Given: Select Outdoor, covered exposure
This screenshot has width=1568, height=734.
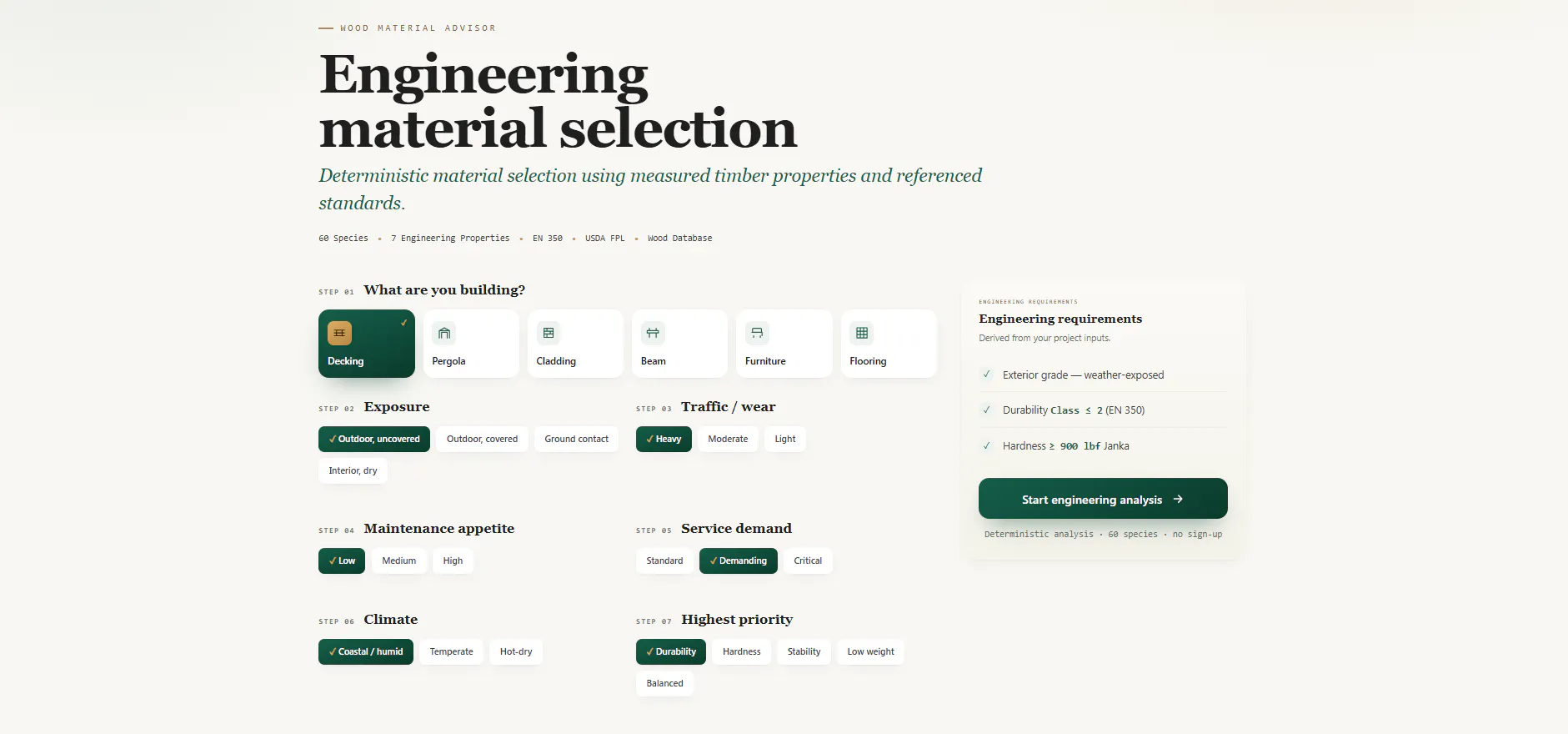Looking at the screenshot, I should pyautogui.click(x=482, y=439).
